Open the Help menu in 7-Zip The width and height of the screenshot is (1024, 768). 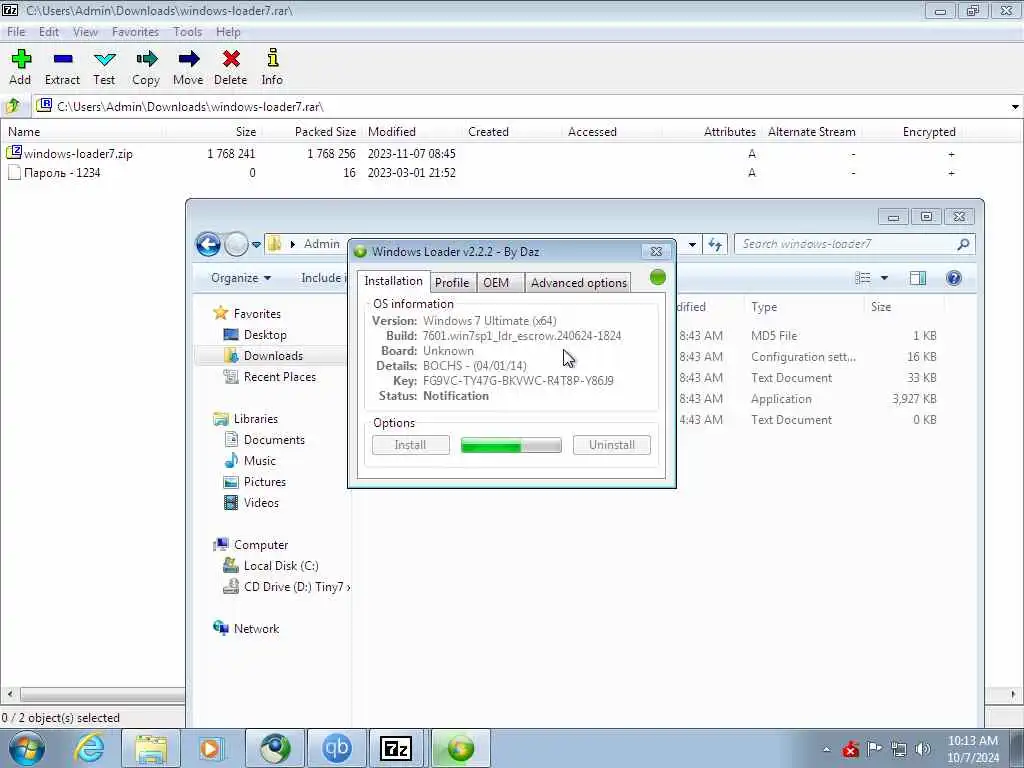coord(229,32)
